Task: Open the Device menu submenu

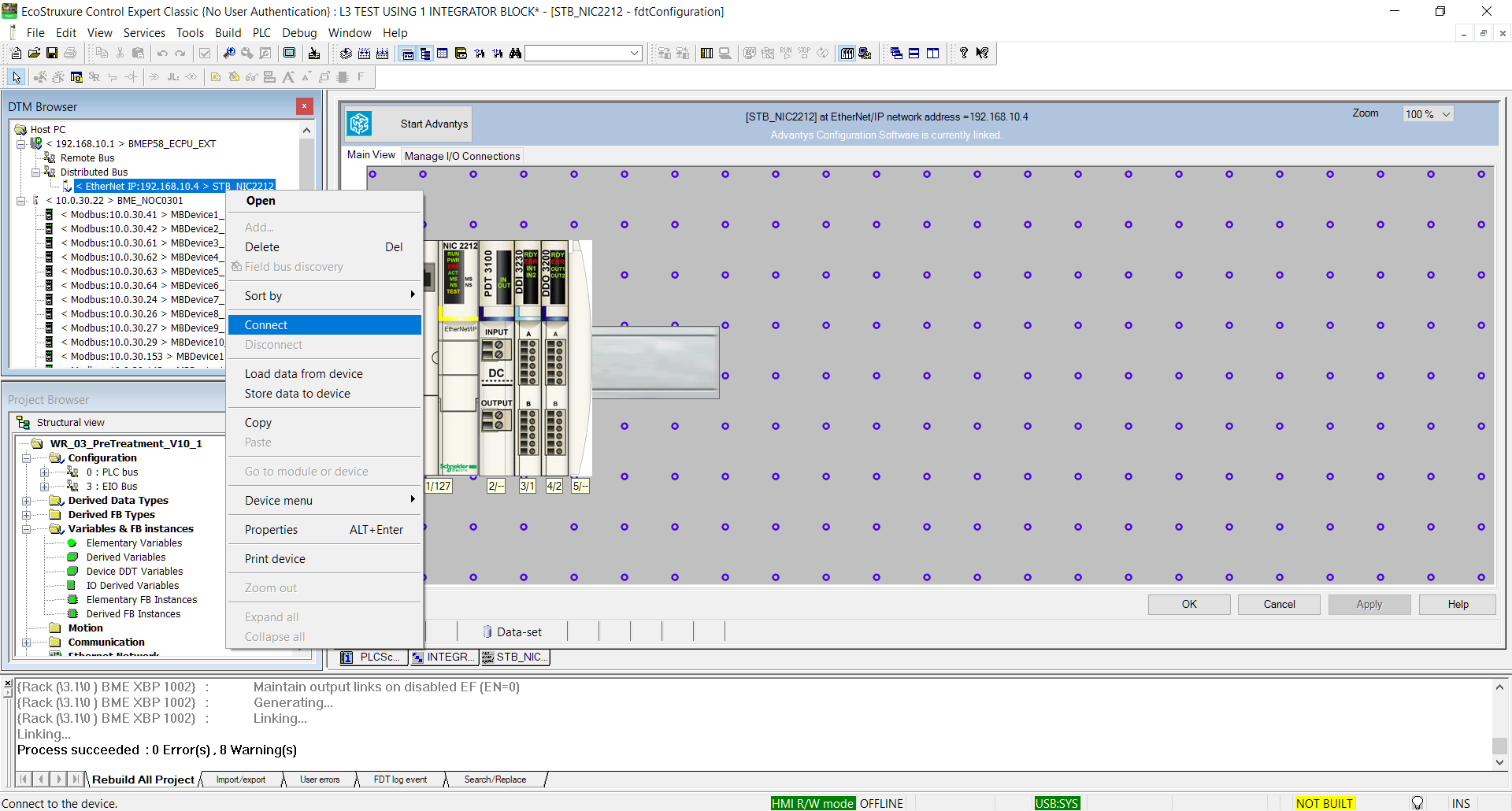Action: (324, 501)
